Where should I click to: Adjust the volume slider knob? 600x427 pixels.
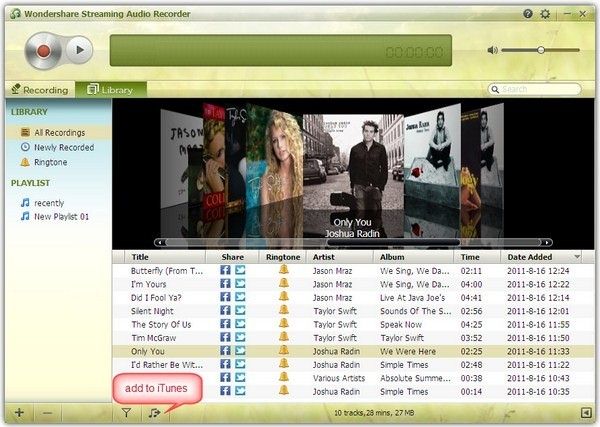click(x=541, y=50)
